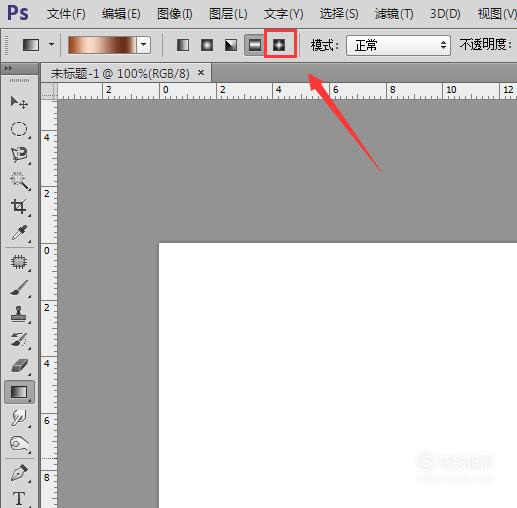This screenshot has height=508, width=517.
Task: Open the gradient tool preset picker
Action: click(x=31, y=45)
